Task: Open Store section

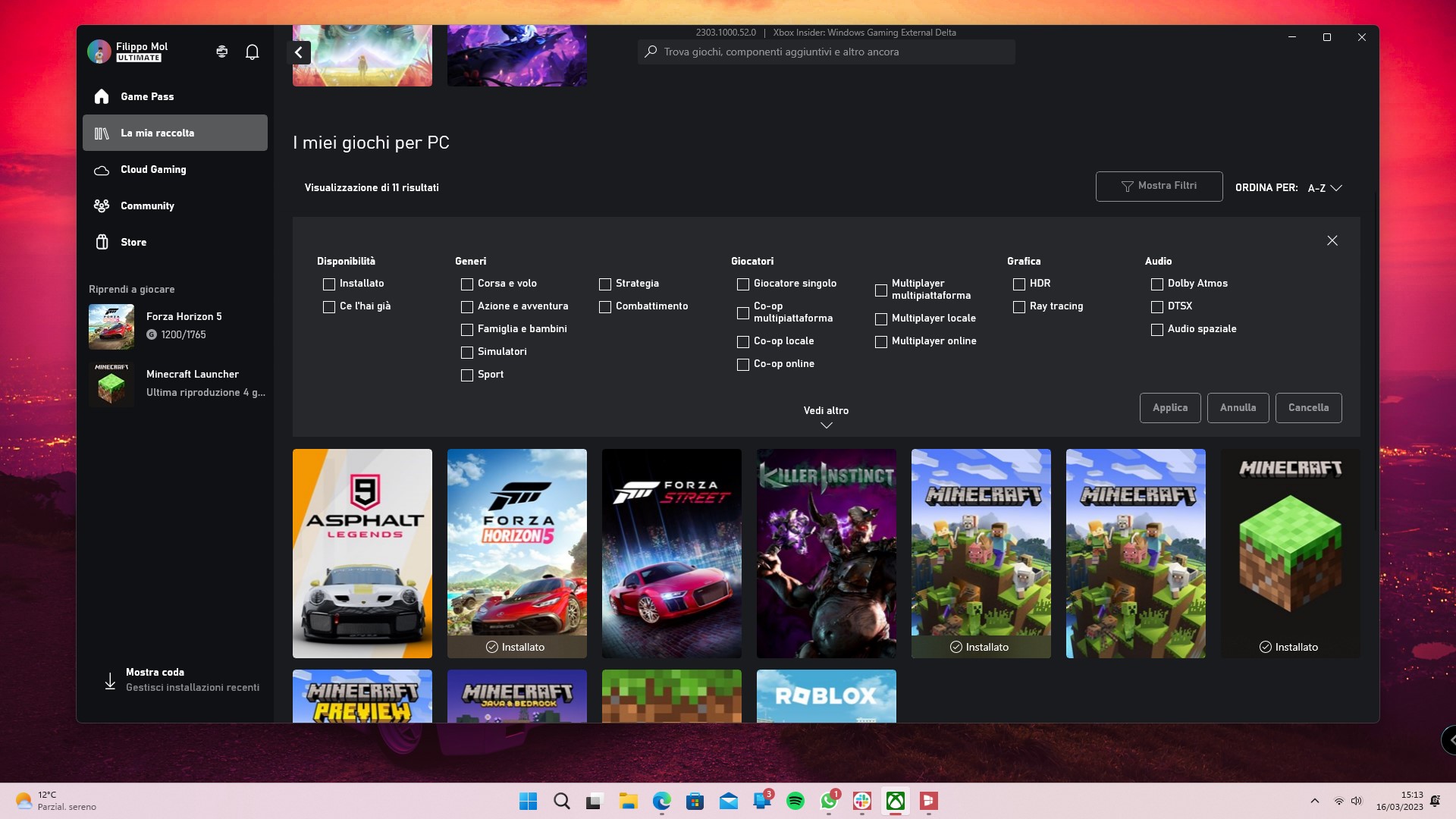Action: point(175,242)
